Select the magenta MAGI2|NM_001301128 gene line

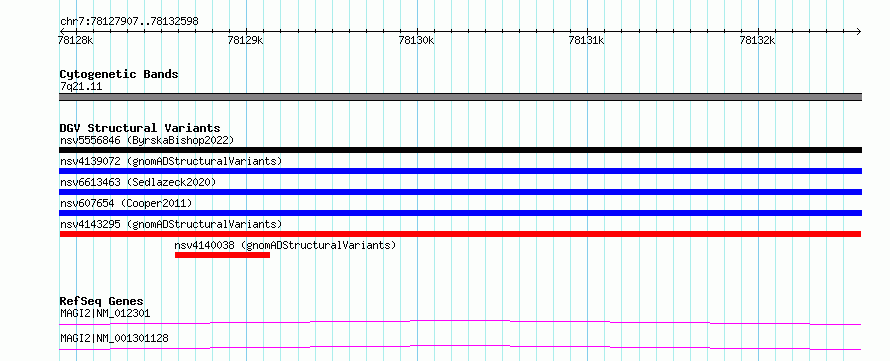click(460, 347)
